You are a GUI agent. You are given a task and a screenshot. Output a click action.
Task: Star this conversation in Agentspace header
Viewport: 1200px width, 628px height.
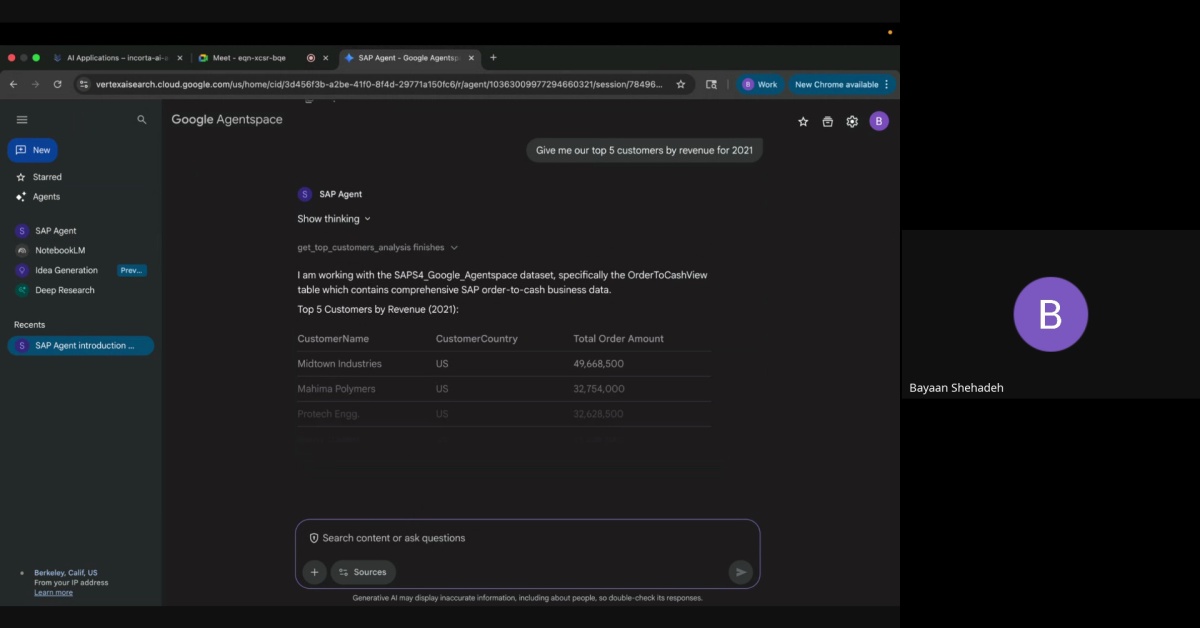803,122
